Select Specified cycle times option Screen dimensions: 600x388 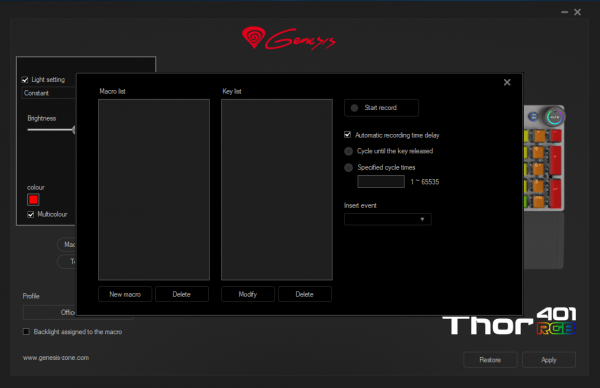[348, 168]
